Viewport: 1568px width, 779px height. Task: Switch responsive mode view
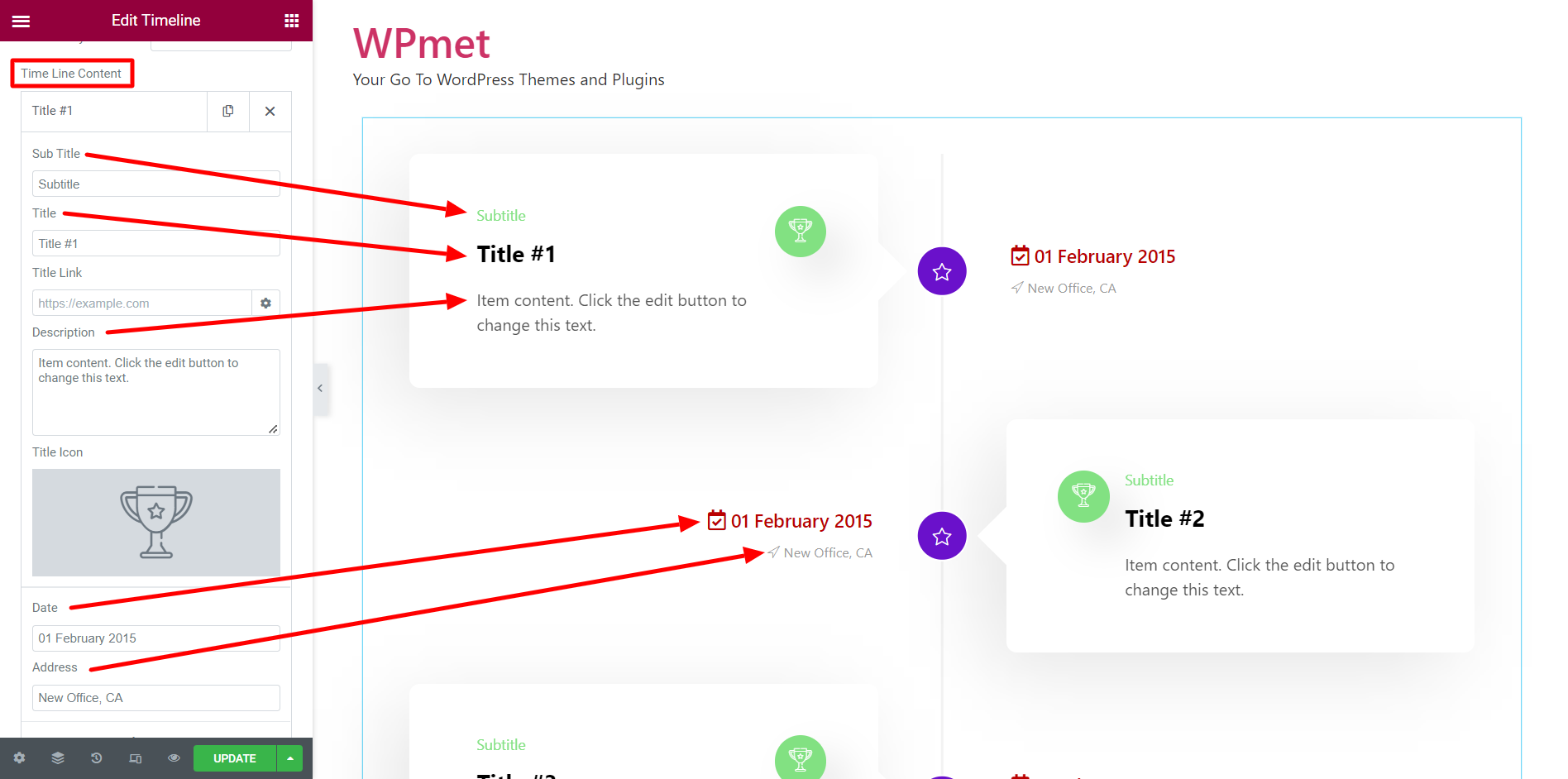click(x=136, y=758)
